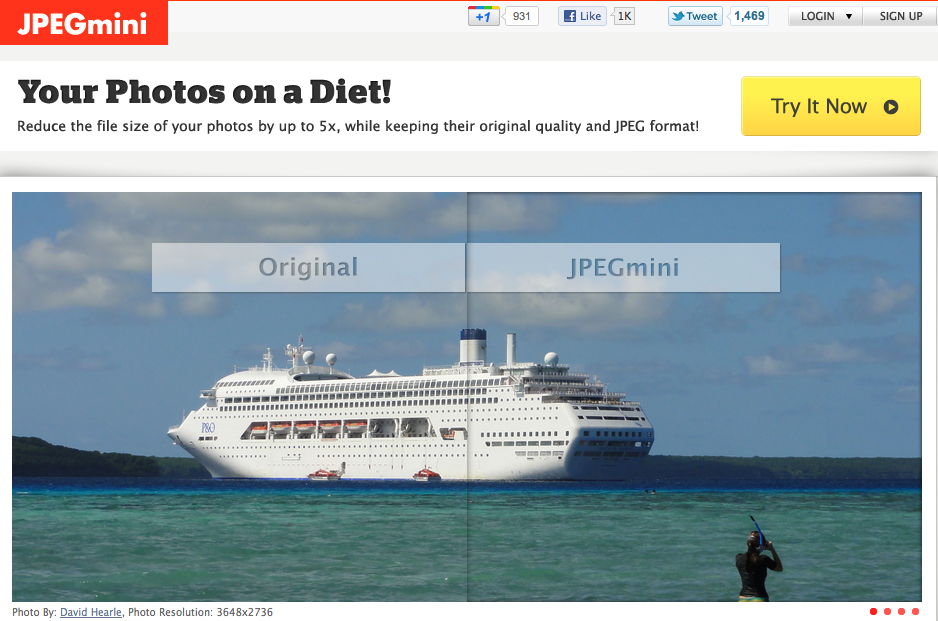This screenshot has height=621, width=938.
Task: Click the Try It Now button
Action: (x=830, y=106)
